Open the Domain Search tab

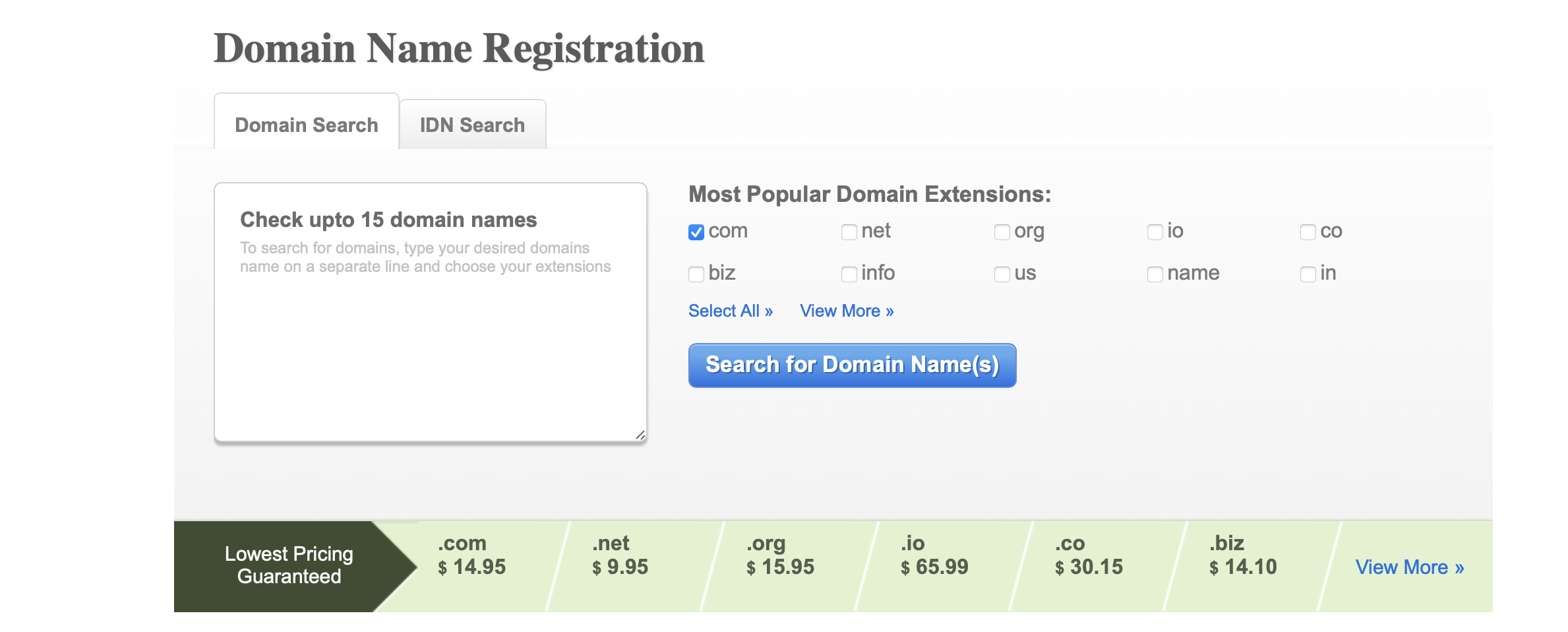[307, 125]
